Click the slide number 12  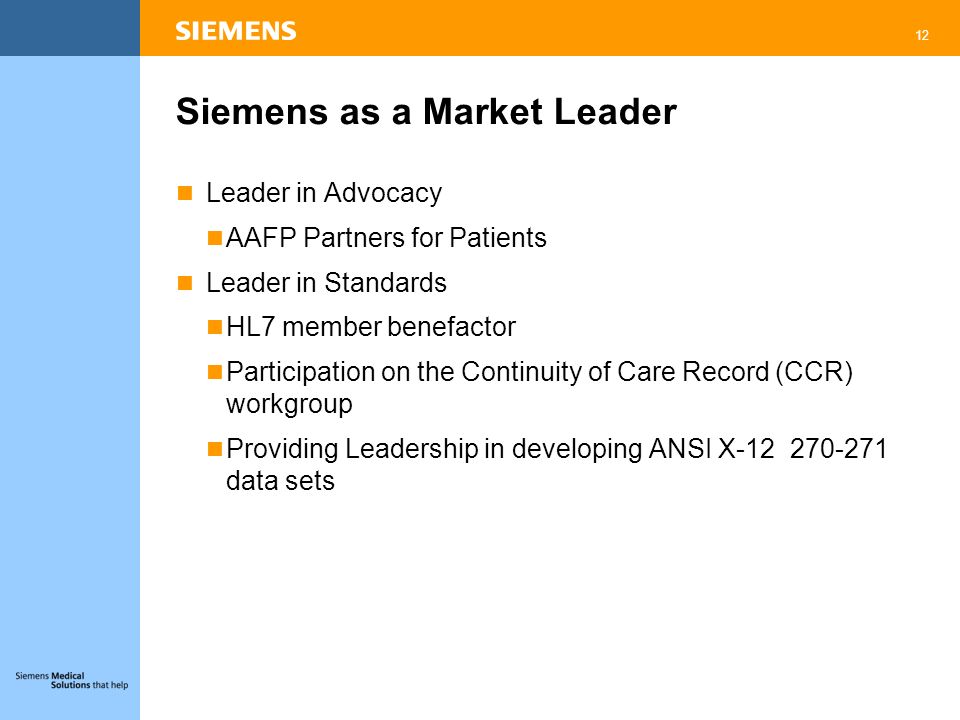tap(922, 36)
